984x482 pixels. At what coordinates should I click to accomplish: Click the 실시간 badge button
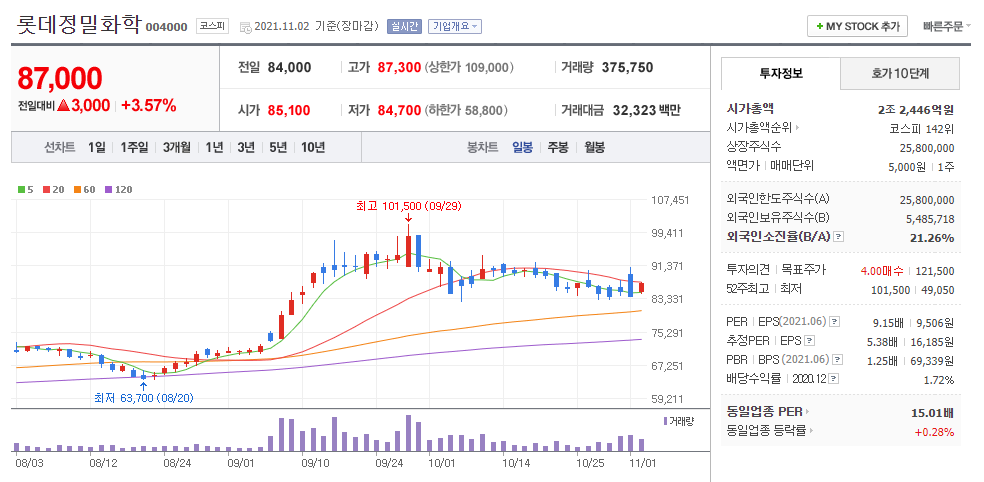click(404, 26)
